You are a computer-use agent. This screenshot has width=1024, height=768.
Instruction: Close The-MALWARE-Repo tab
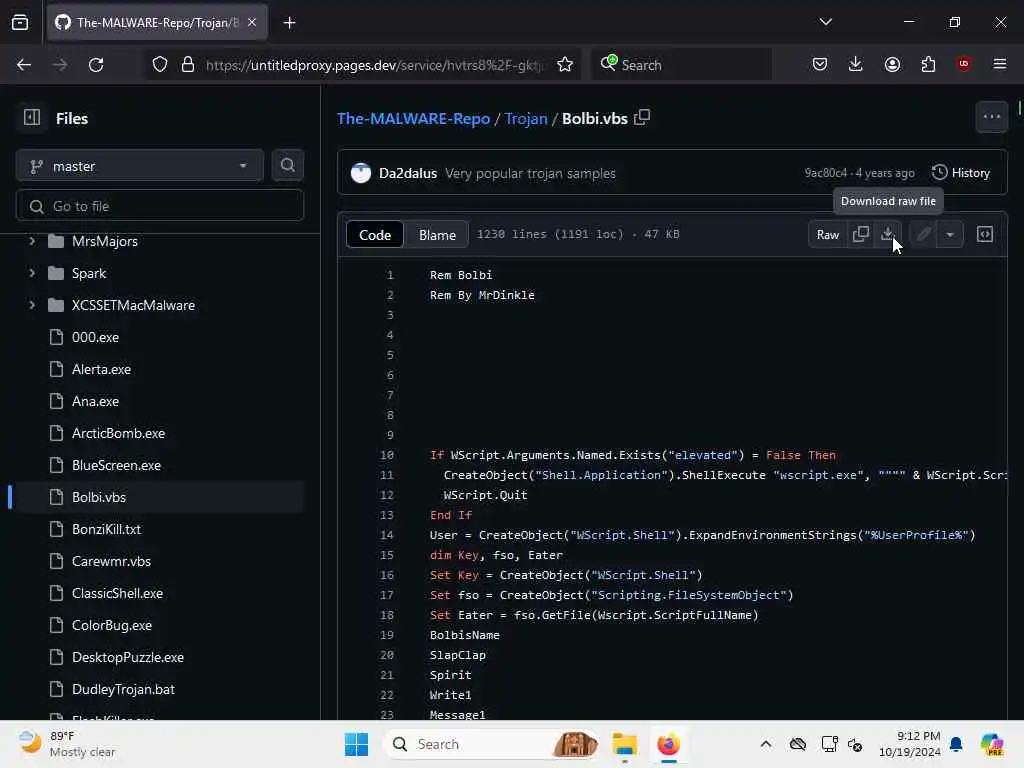(x=252, y=23)
